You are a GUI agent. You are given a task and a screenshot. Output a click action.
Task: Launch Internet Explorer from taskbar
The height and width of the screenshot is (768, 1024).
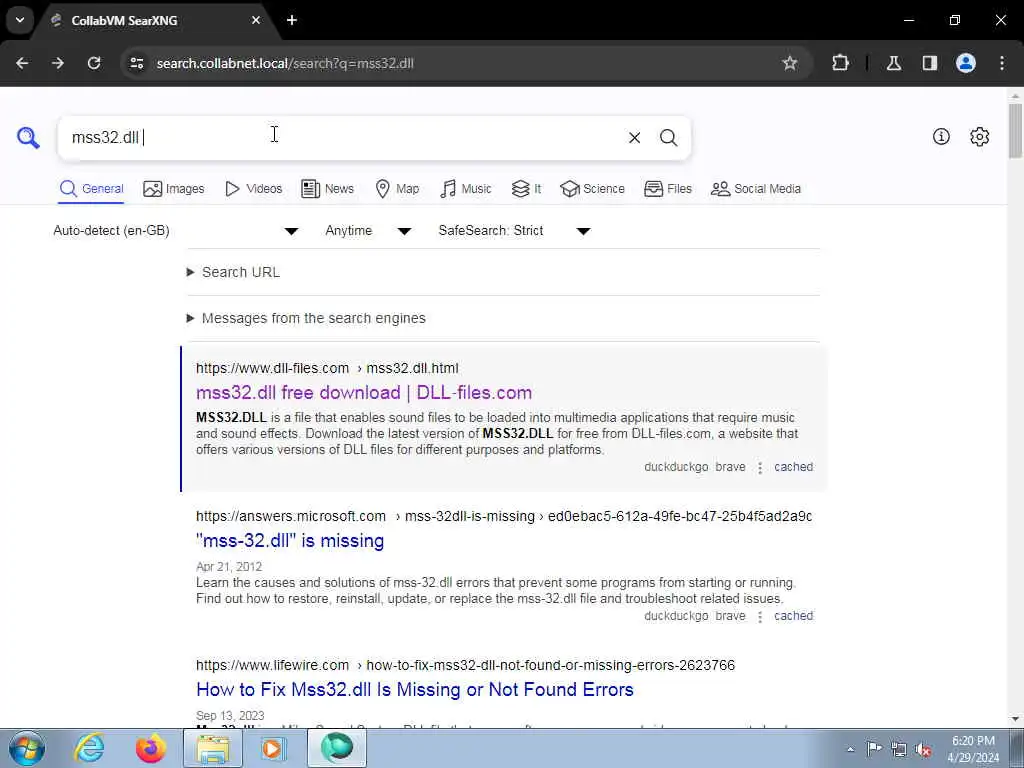click(89, 748)
